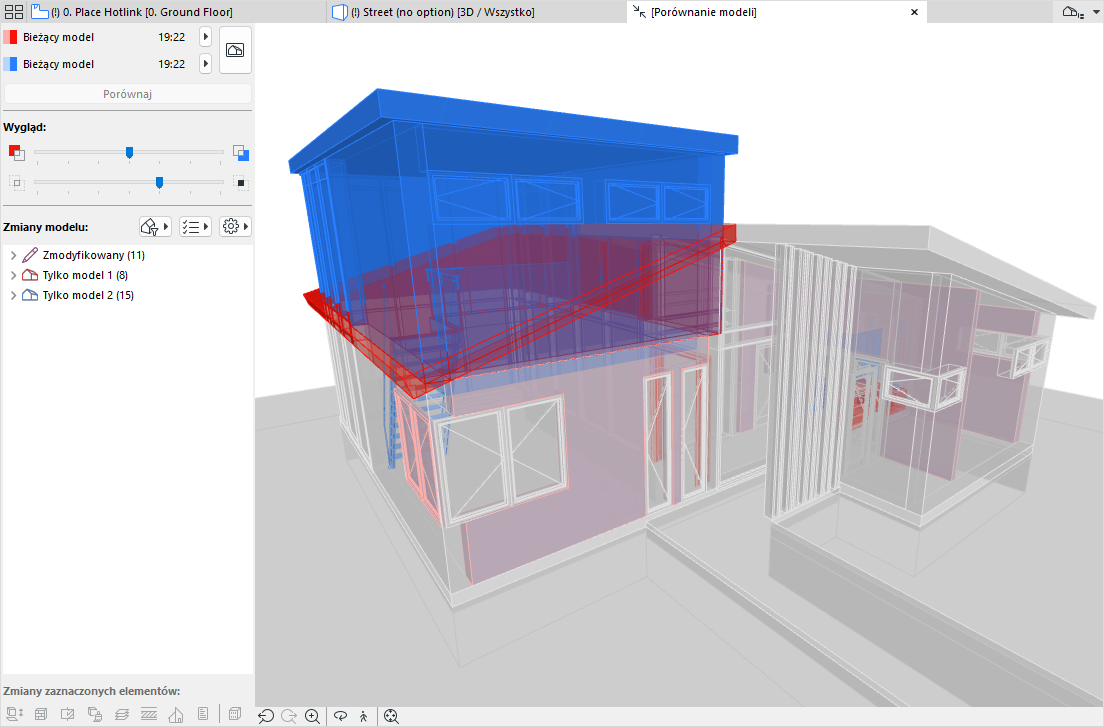Open the checklist options dropdown in Zmiany modelu
Viewport: 1104px width, 727px height.
pyautogui.click(x=195, y=227)
